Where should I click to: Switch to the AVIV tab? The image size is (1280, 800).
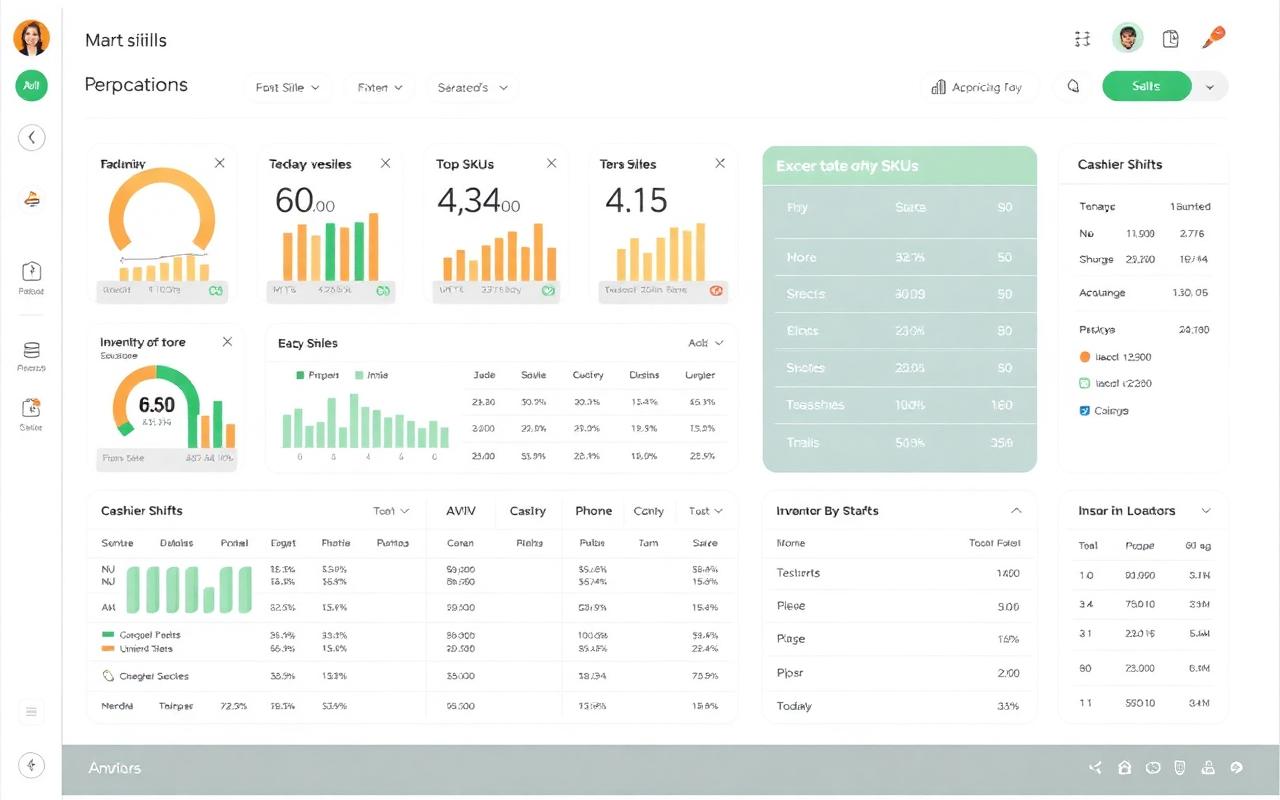tap(461, 511)
